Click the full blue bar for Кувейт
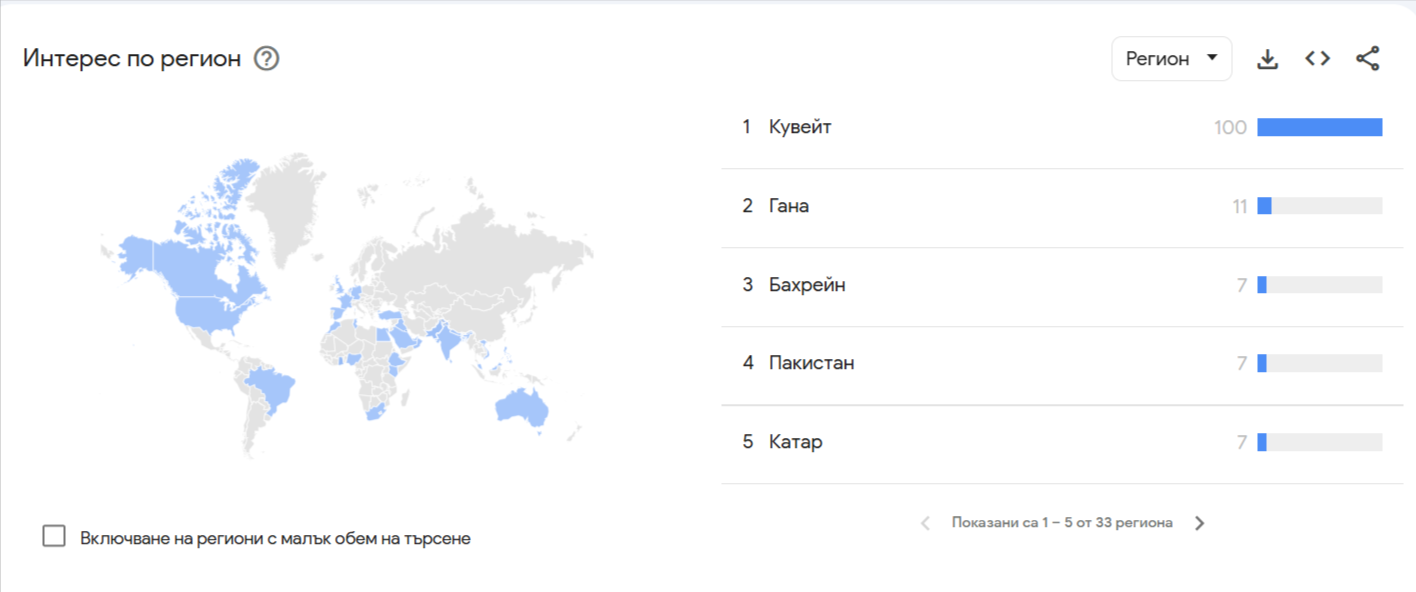This screenshot has height=592, width=1416. tap(1319, 127)
